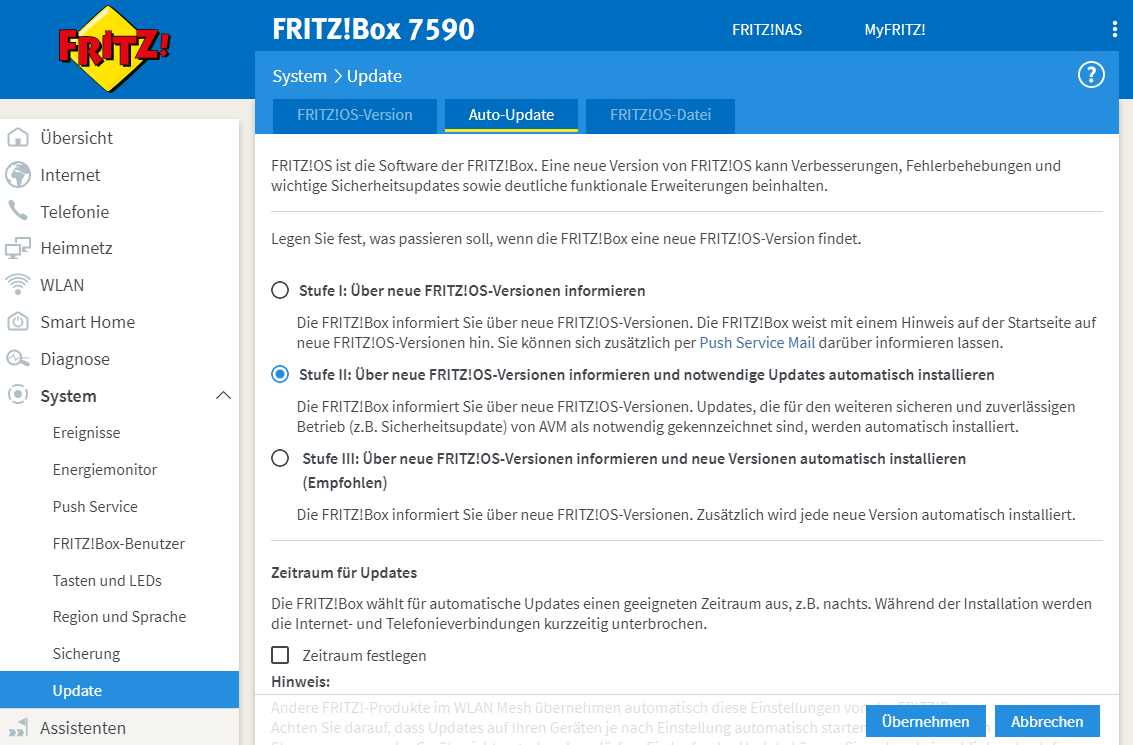This screenshot has height=745, width=1133.
Task: Open the Push Service Mail link
Action: [757, 342]
